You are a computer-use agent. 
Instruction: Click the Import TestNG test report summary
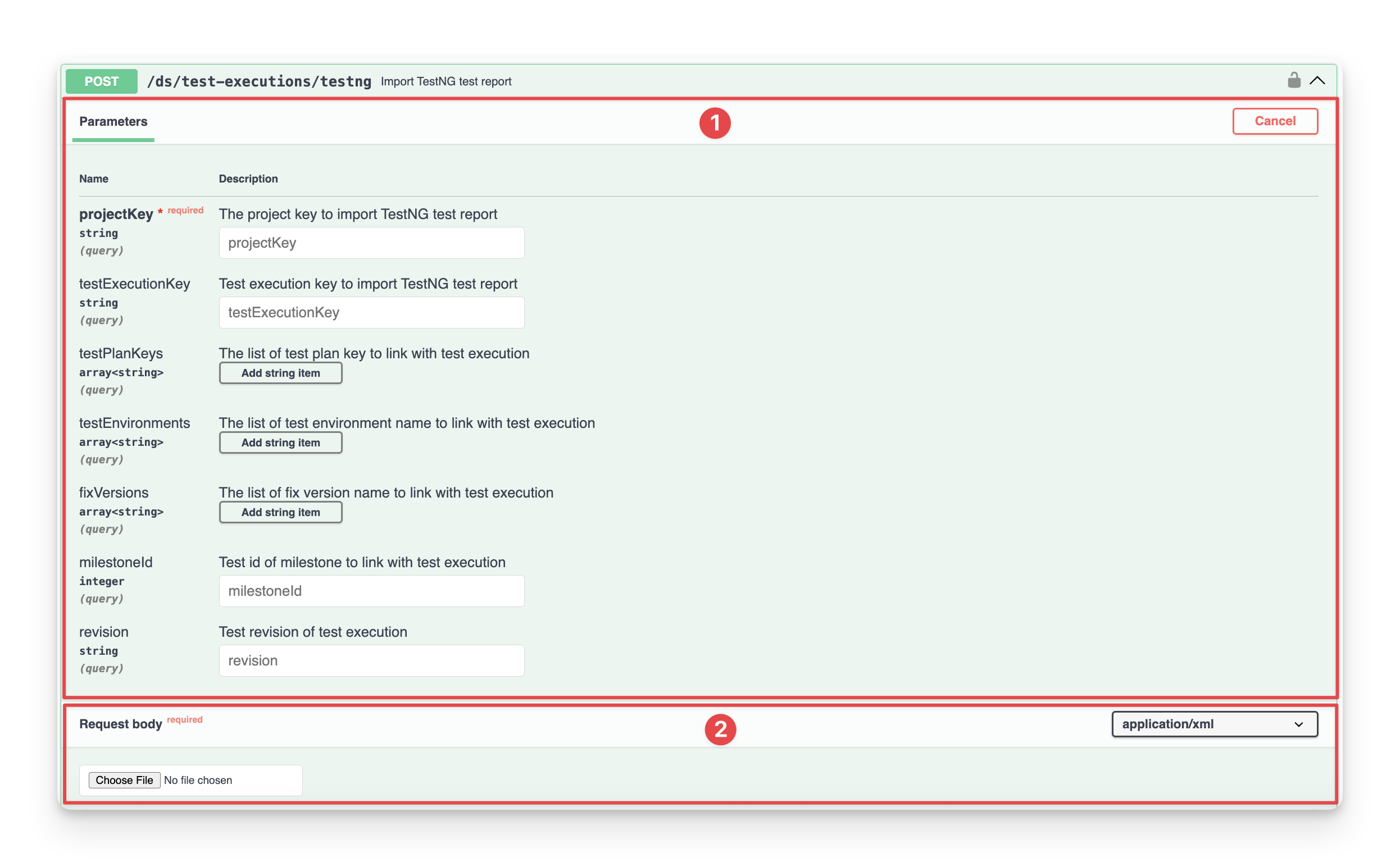tap(446, 81)
